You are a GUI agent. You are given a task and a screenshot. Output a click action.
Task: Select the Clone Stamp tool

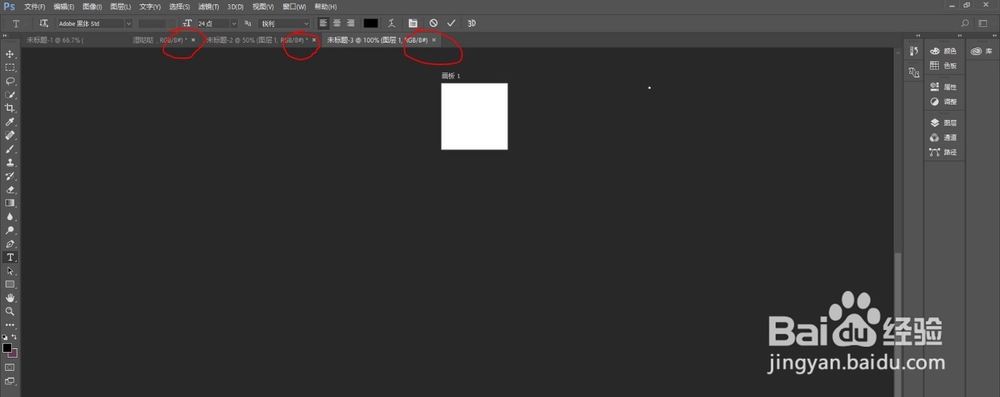click(x=10, y=162)
